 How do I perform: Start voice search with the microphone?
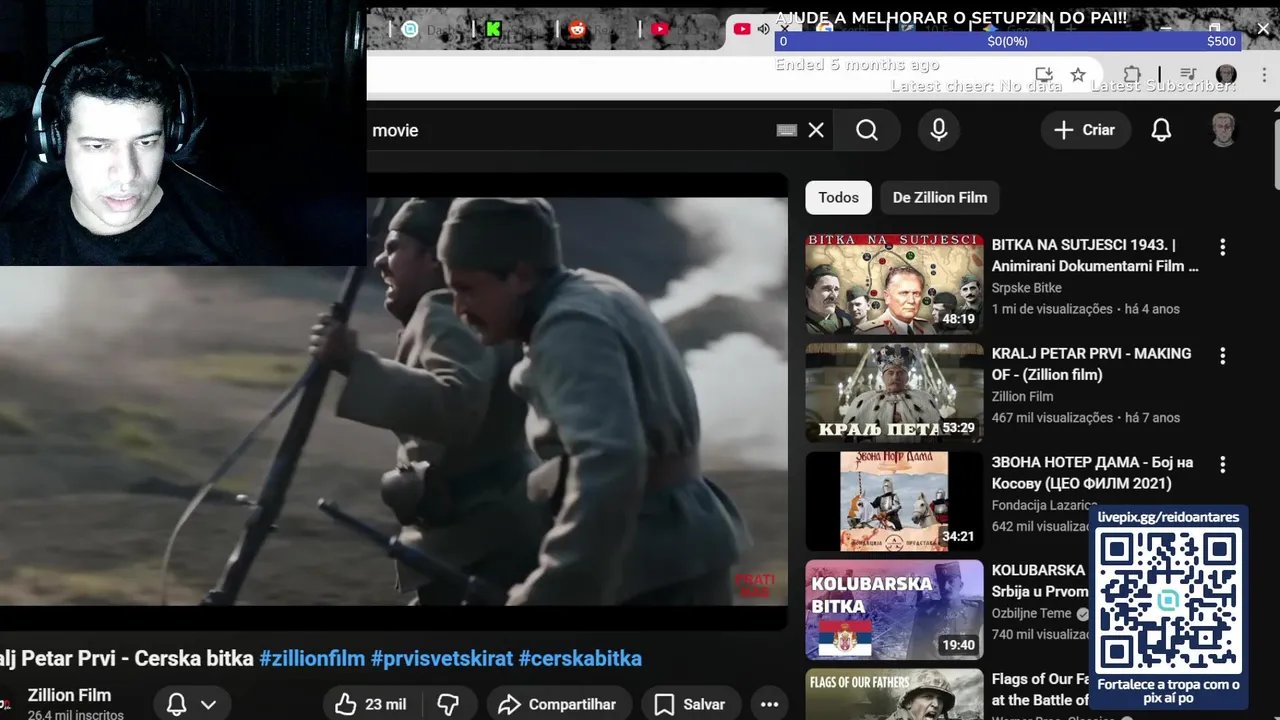pos(939,130)
